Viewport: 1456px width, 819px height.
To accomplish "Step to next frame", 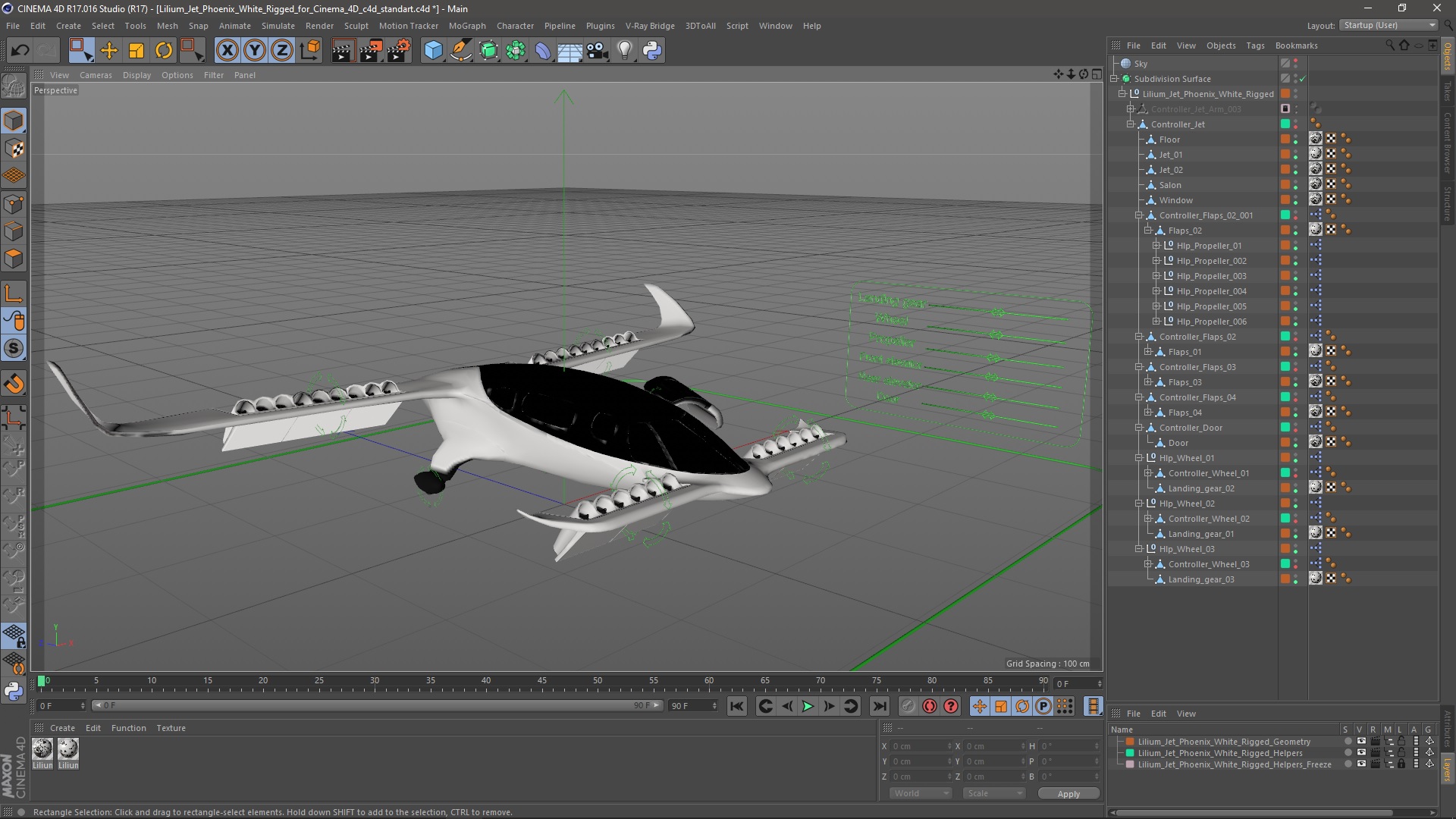I will (830, 706).
